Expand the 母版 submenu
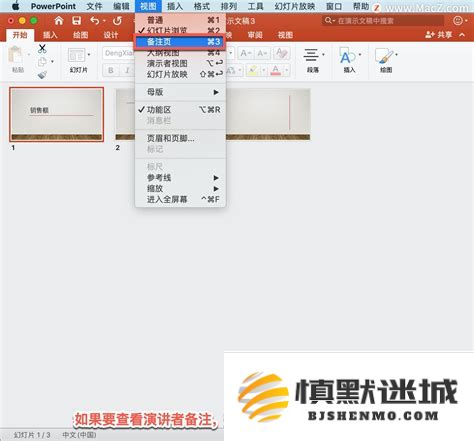This screenshot has height=441, width=474. tap(180, 92)
